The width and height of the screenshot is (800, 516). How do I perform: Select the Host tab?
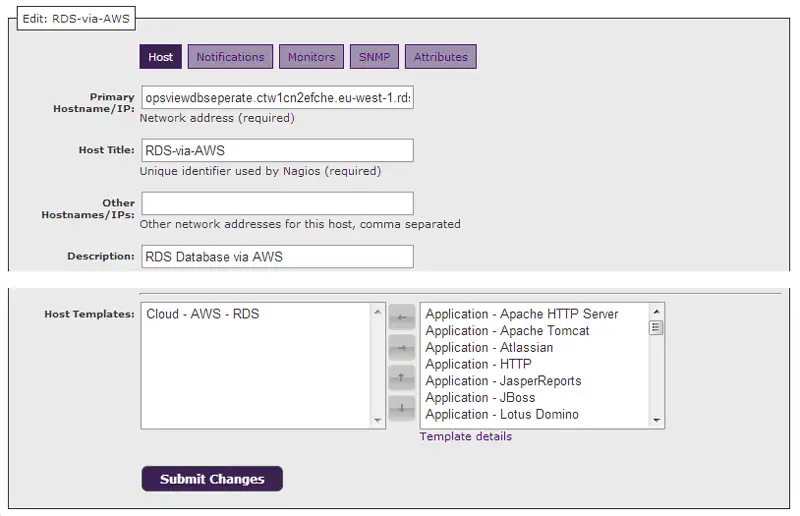tap(161, 57)
